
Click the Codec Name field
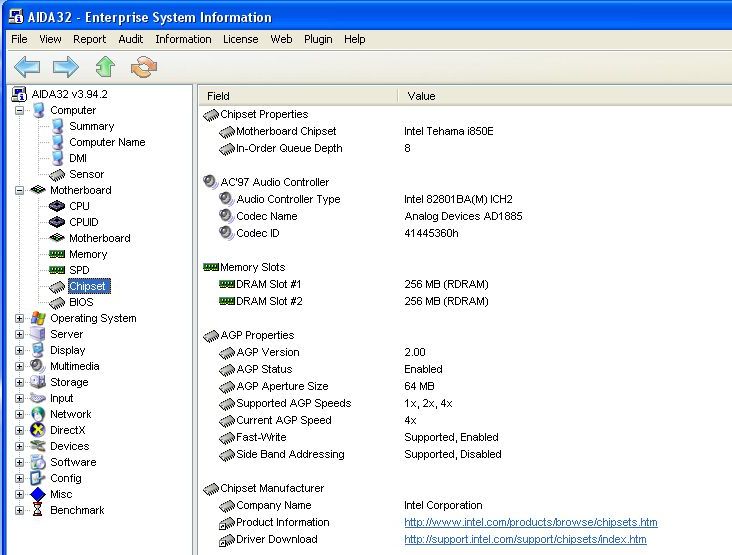267,216
